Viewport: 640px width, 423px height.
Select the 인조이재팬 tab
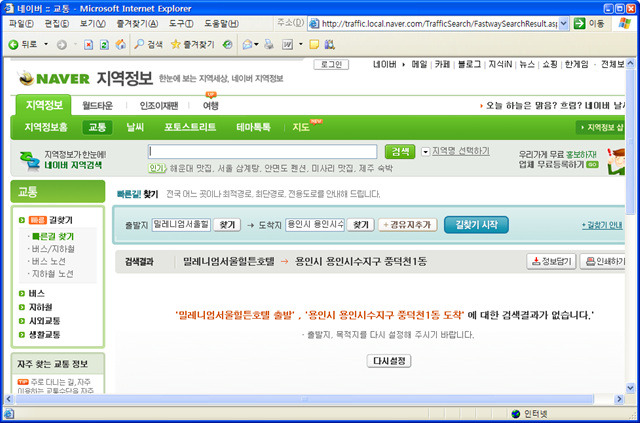point(159,106)
